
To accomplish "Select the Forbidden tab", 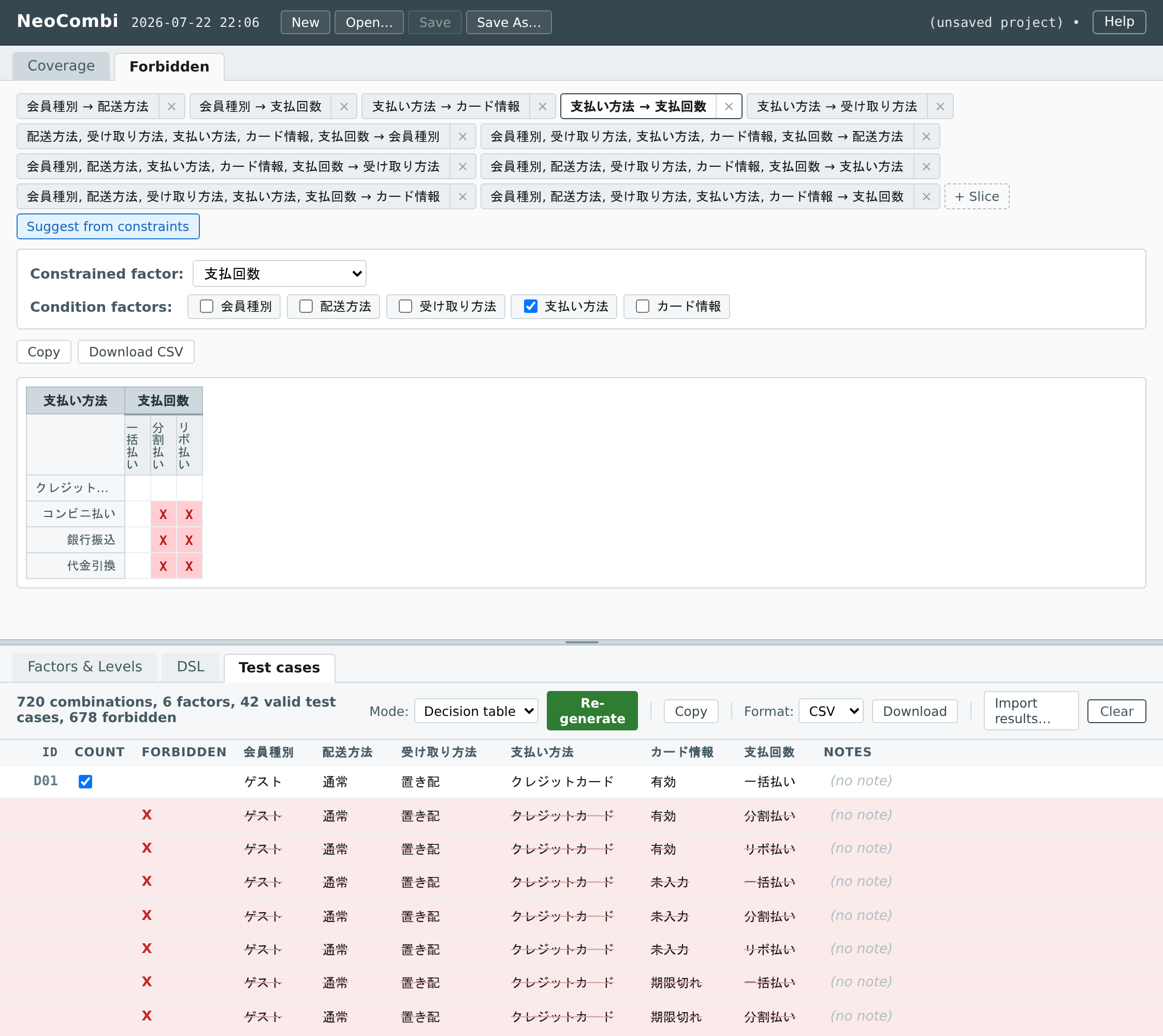I will (x=169, y=67).
